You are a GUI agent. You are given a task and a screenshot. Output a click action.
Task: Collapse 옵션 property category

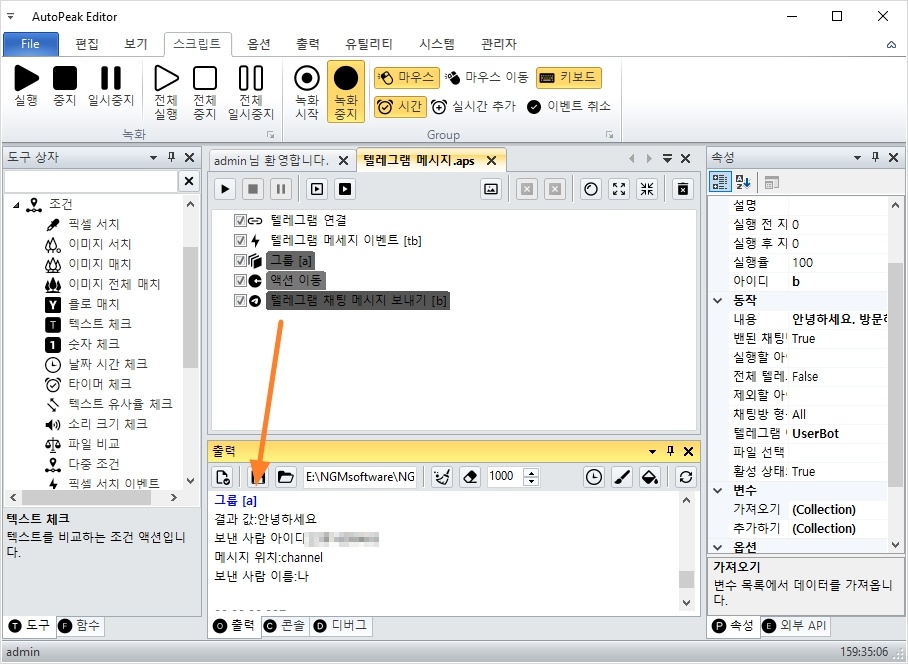pyautogui.click(x=718, y=546)
